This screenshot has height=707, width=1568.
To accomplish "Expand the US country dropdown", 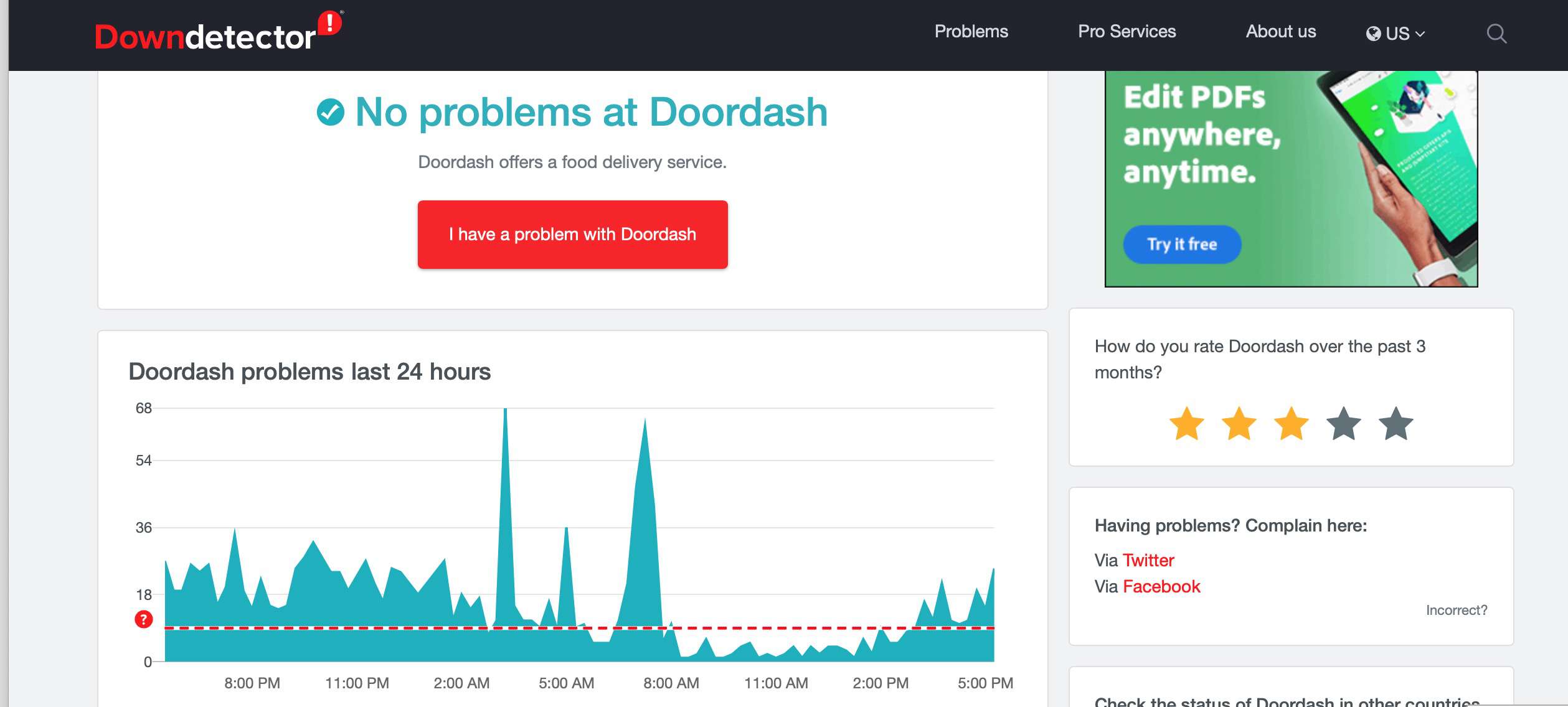I will tap(1396, 34).
